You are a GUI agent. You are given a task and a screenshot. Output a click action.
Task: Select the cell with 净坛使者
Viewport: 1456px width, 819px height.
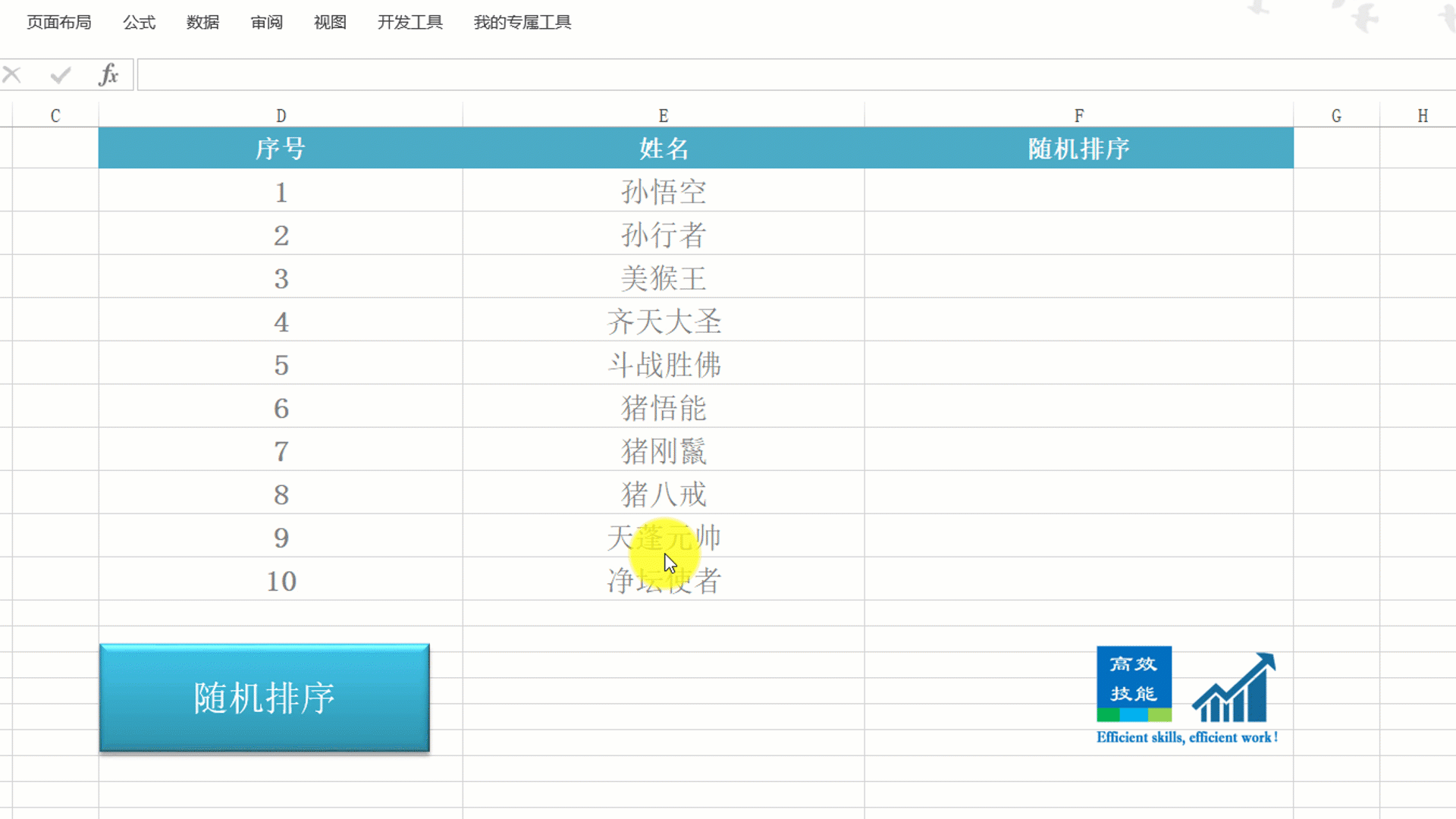(664, 580)
